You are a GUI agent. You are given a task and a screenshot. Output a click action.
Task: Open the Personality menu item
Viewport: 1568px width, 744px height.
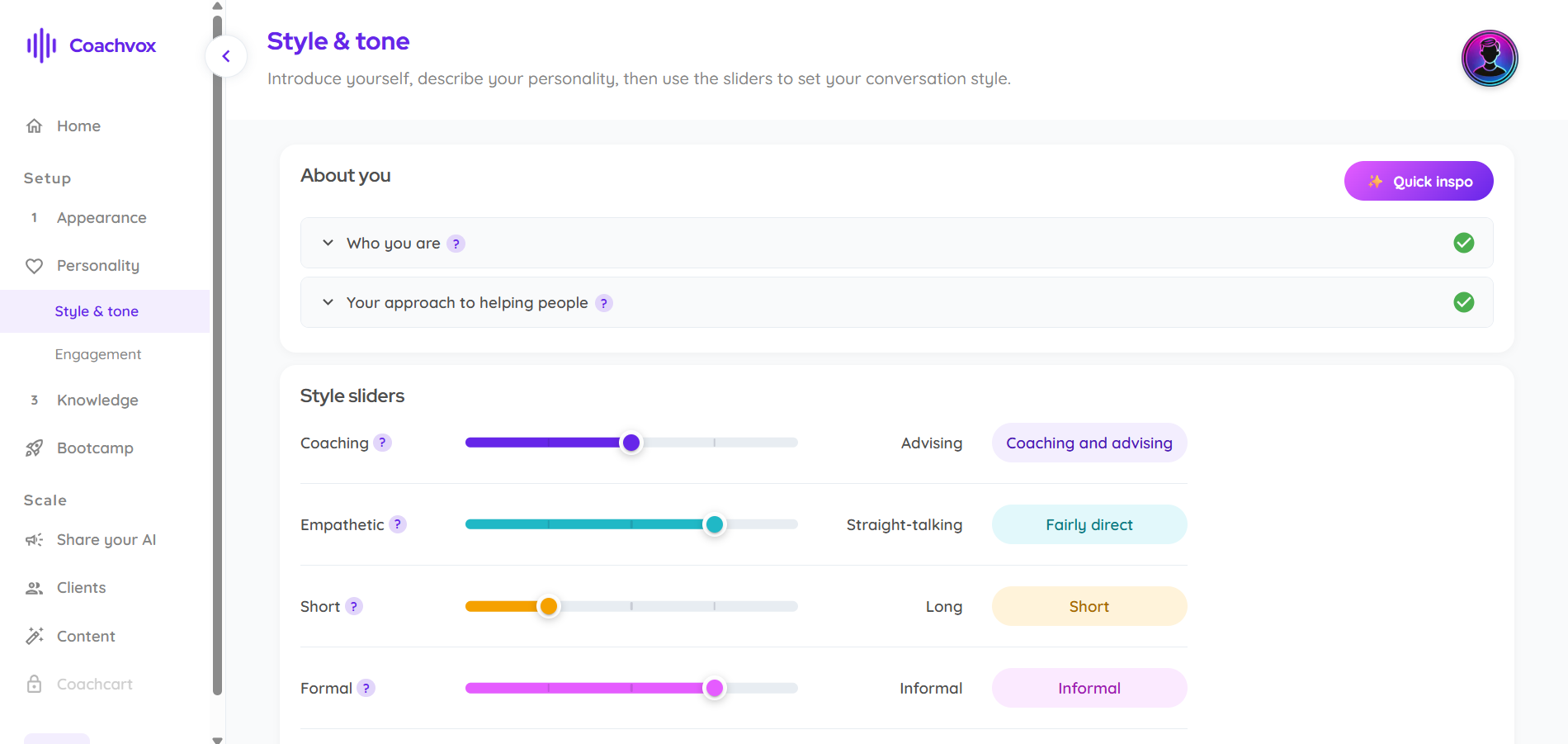(x=98, y=266)
